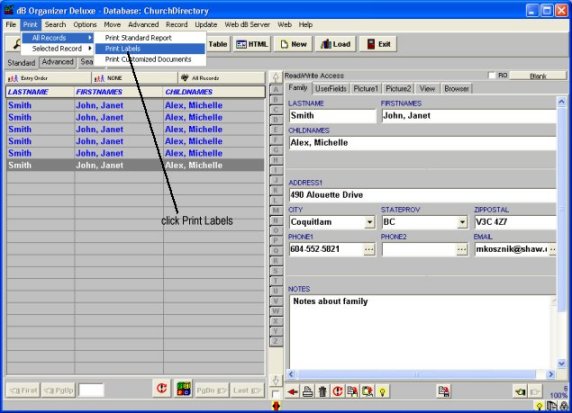Click the red circular refresh icon below the table
Image resolution: width=572 pixels, height=413 pixels.
pyautogui.click(x=162, y=388)
